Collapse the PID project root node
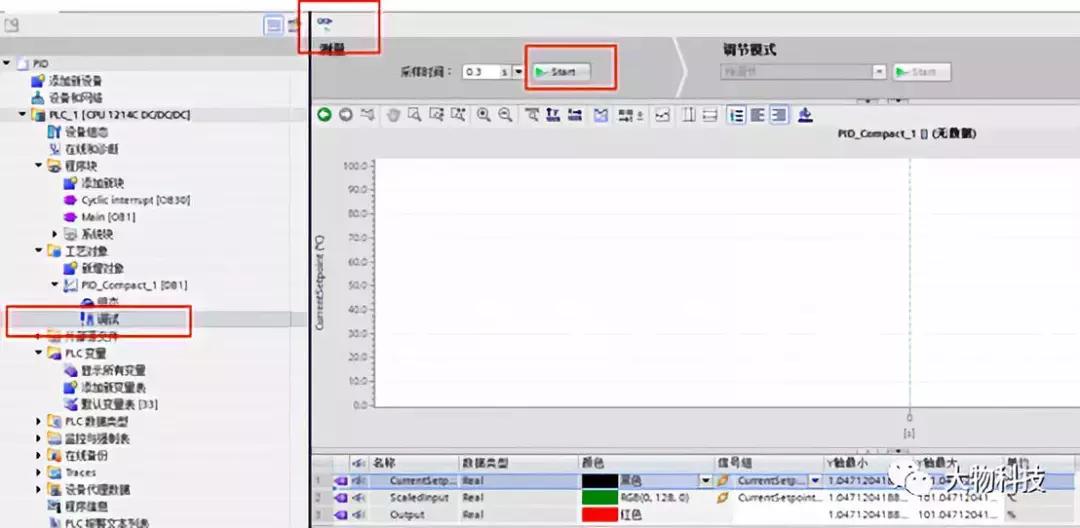 click(6, 63)
